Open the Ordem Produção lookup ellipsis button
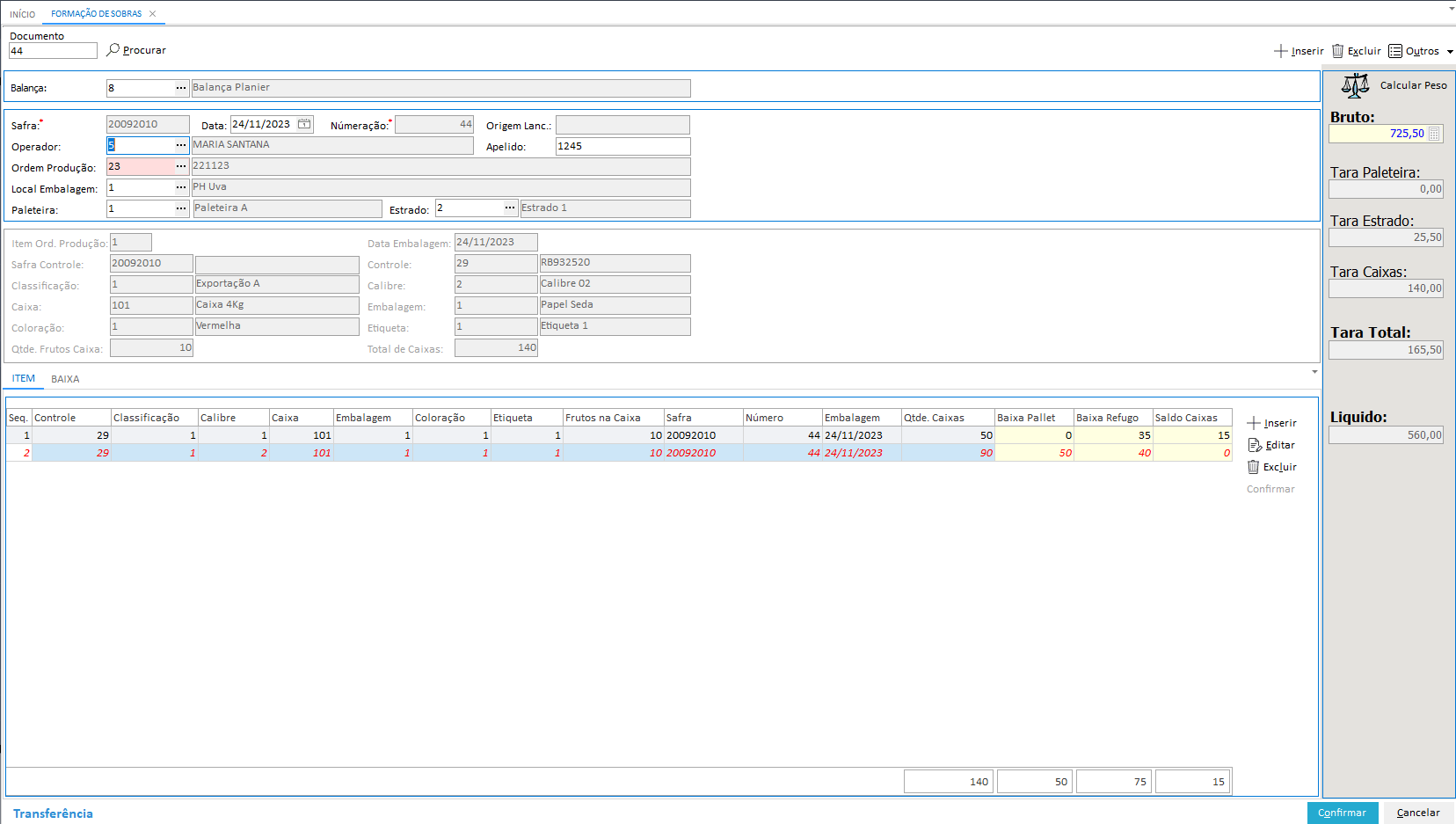Image resolution: width=1456 pixels, height=824 pixels. click(x=181, y=166)
